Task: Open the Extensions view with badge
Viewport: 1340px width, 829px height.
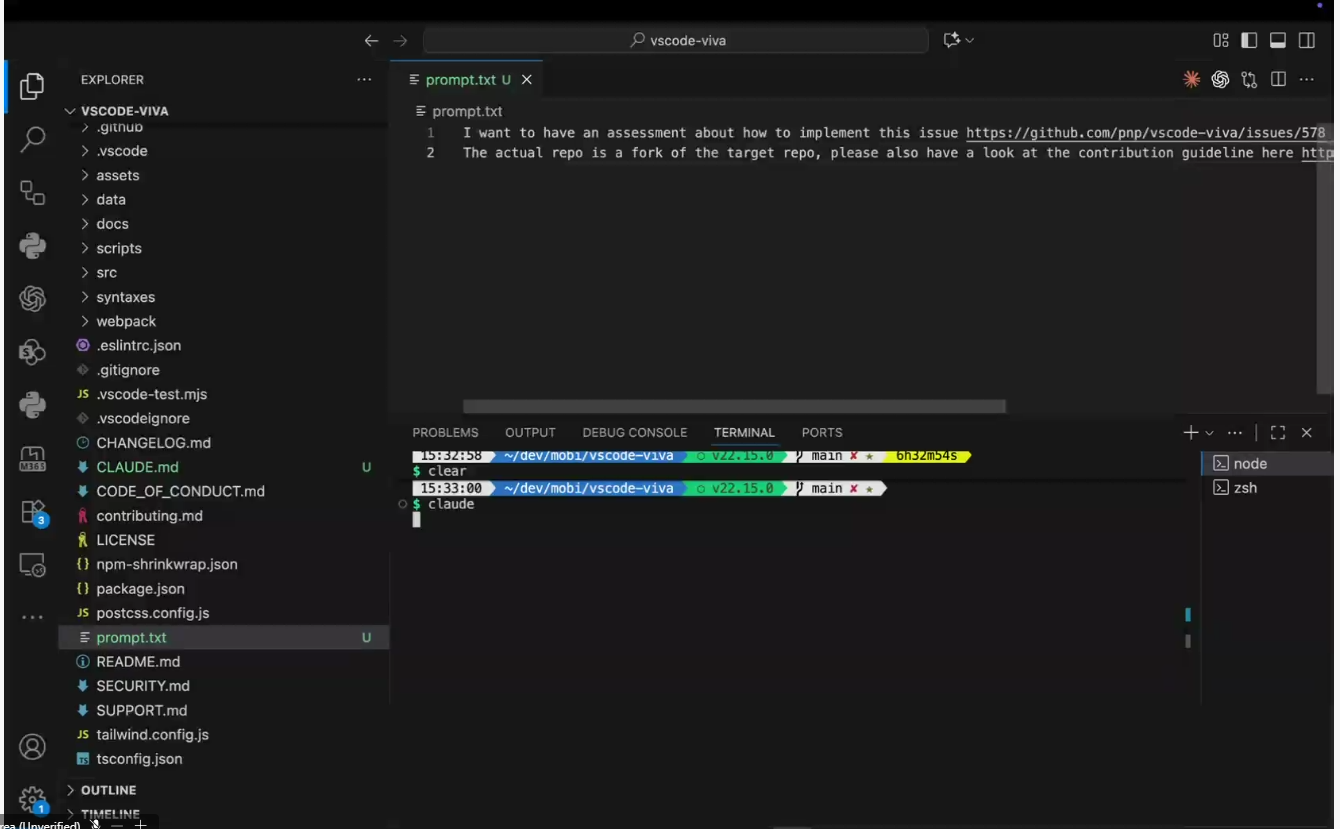Action: [32, 513]
